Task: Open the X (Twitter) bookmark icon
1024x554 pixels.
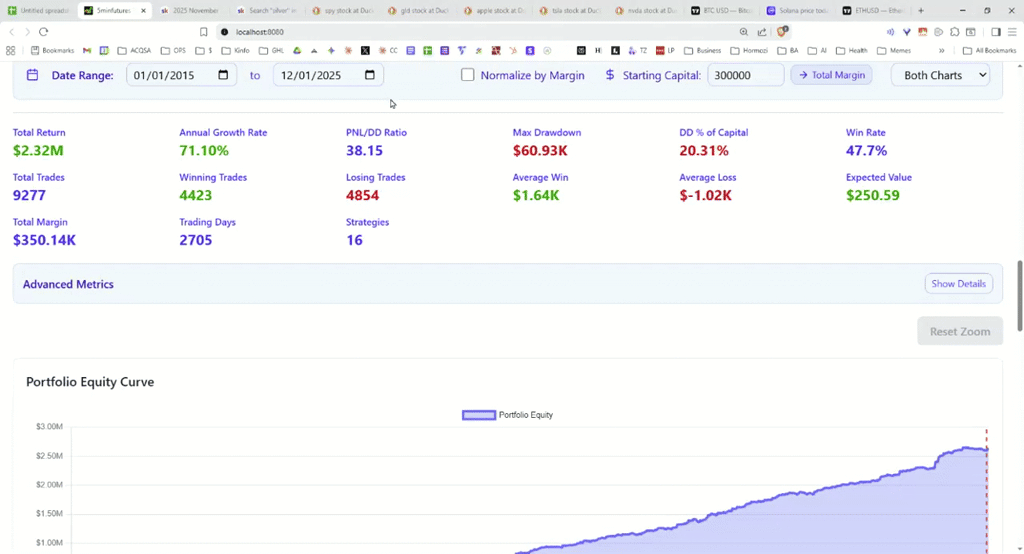Action: pyautogui.click(x=365, y=50)
